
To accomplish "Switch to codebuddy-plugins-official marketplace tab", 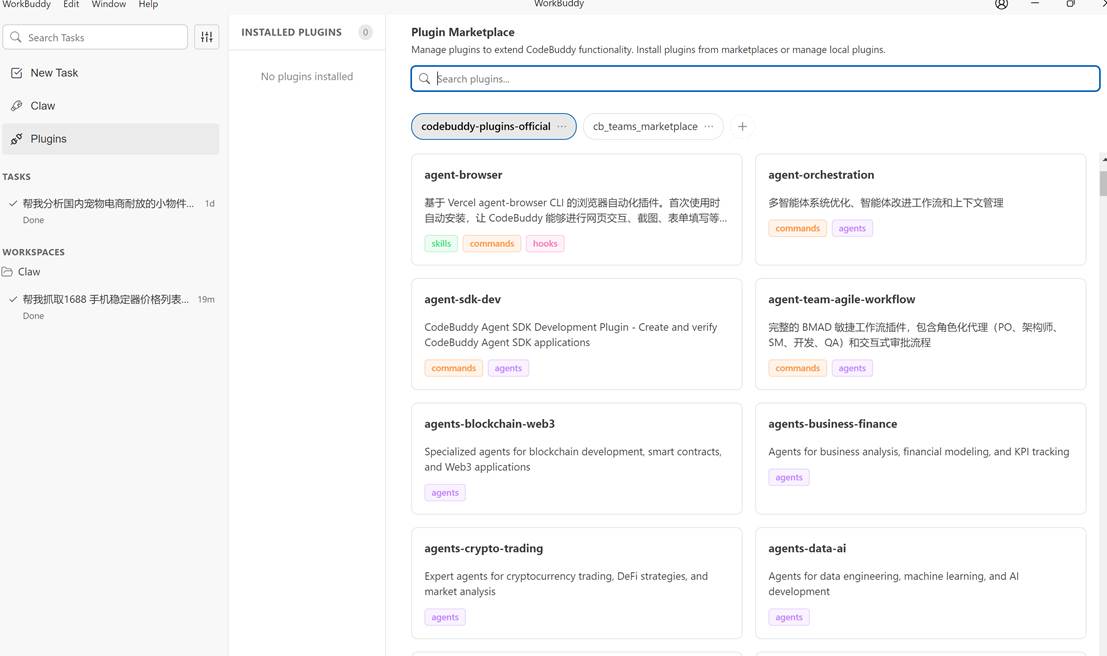I will tap(493, 126).
